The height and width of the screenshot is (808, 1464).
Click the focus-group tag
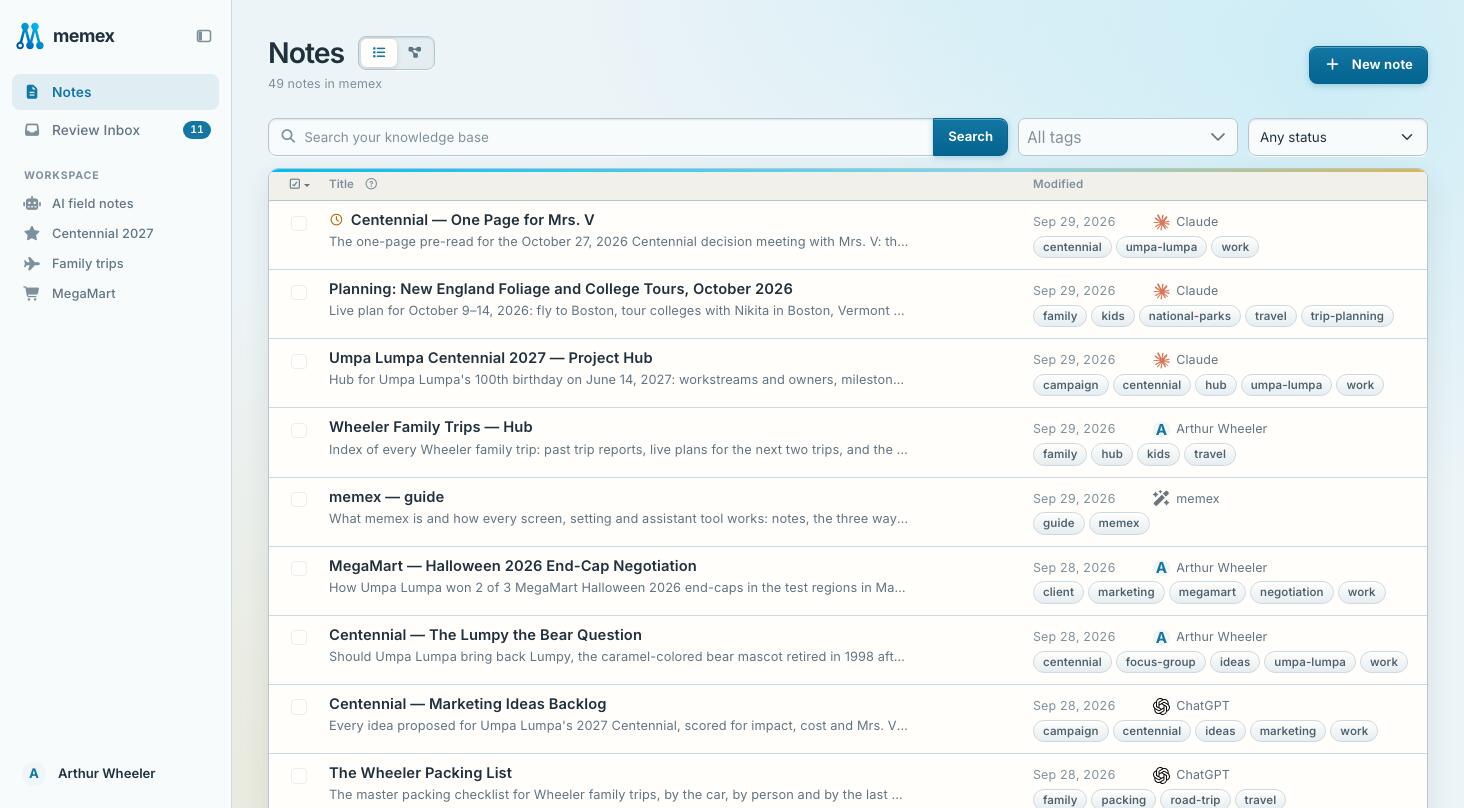point(1160,661)
